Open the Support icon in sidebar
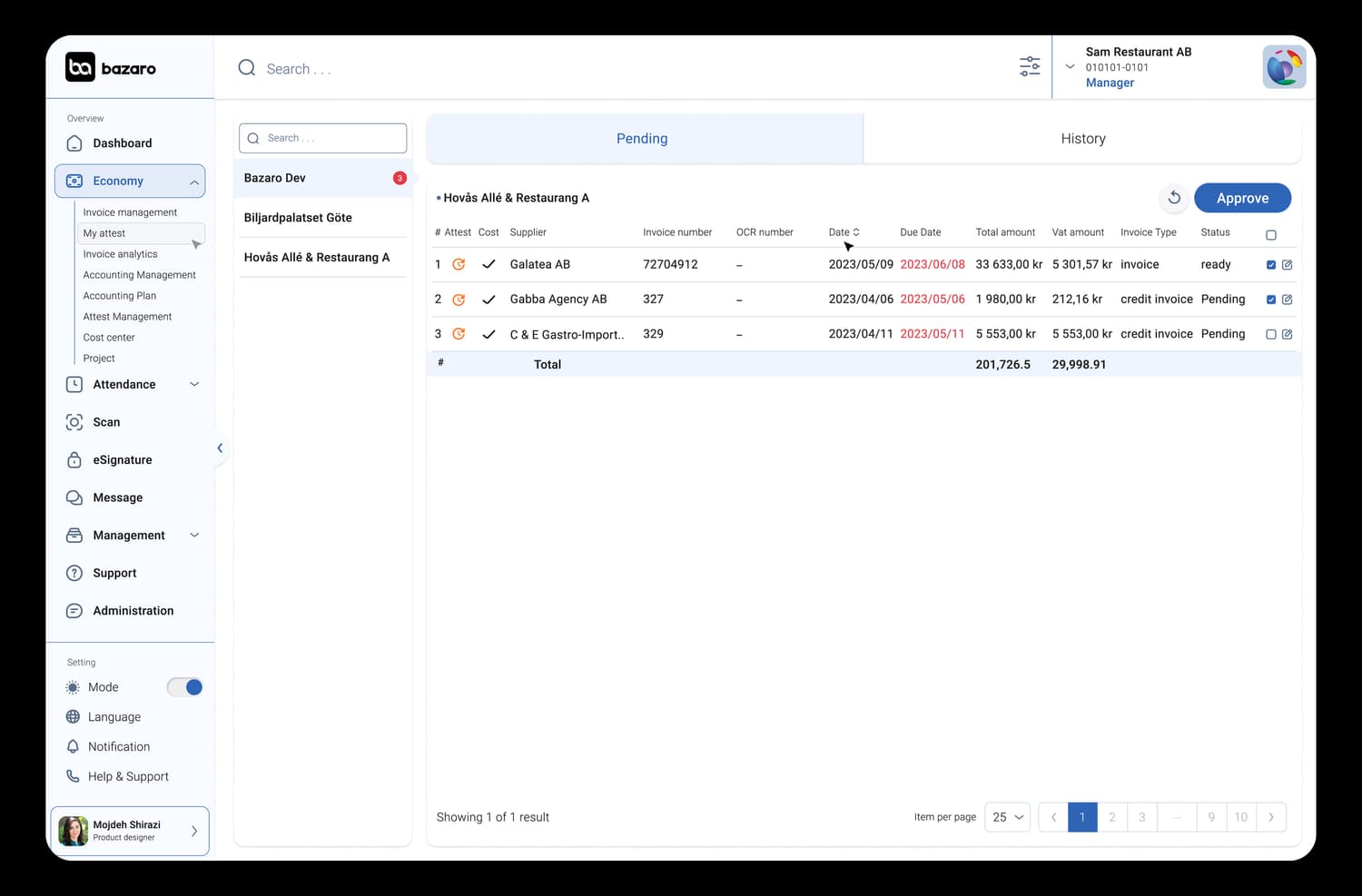1362x896 pixels. [74, 573]
